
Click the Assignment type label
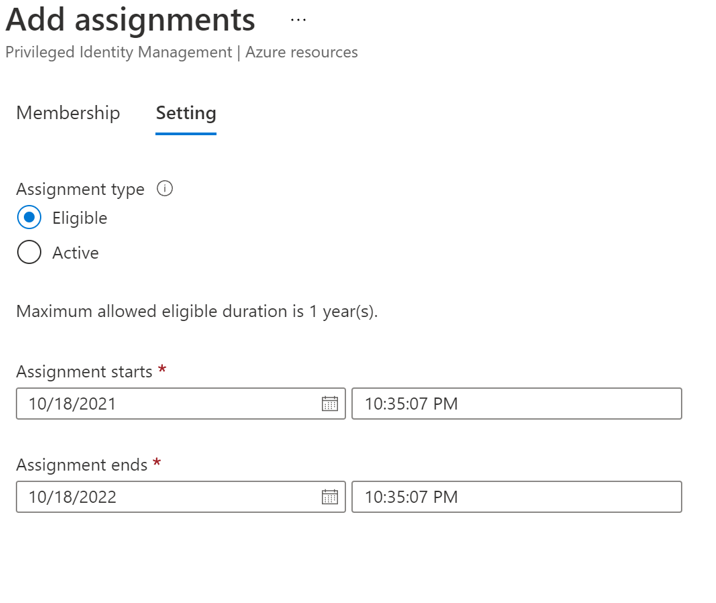point(80,189)
